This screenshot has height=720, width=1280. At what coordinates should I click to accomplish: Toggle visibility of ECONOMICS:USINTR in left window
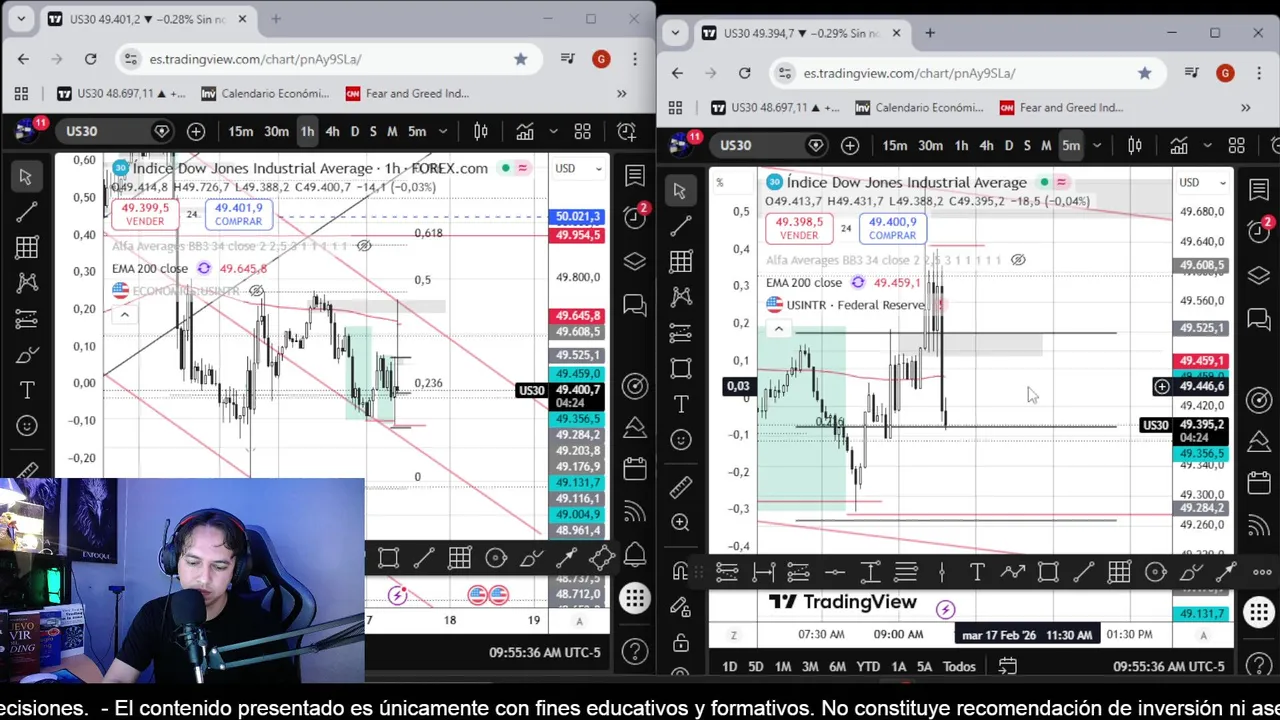pos(257,291)
